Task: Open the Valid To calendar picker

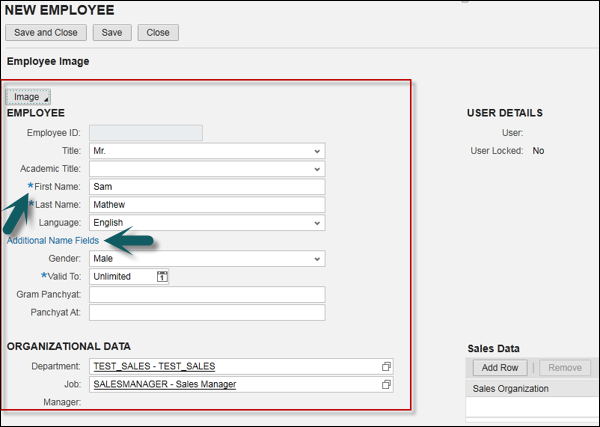Action: 163,276
